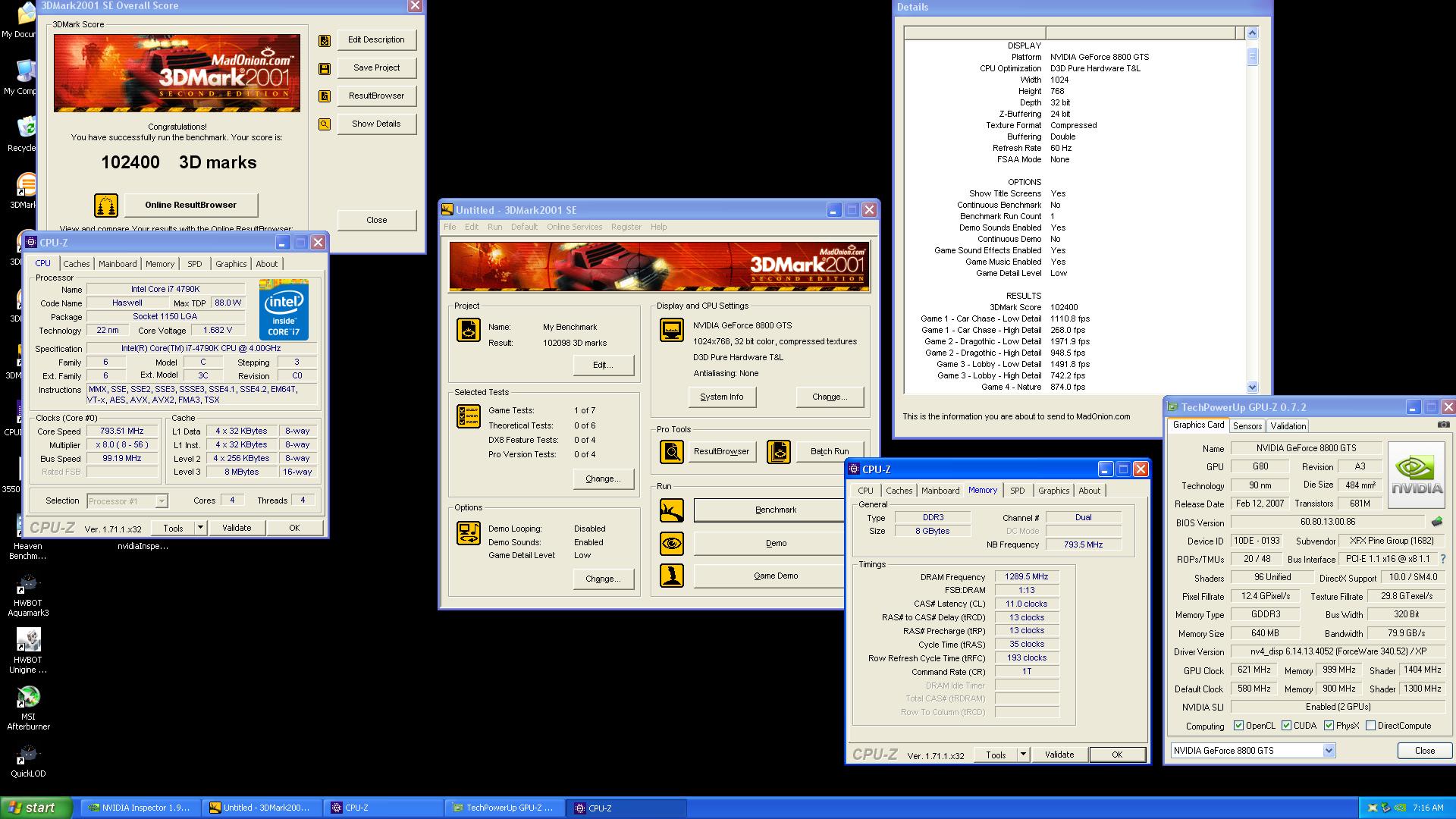Switch to SPD tab in CPU-Z Memory window
This screenshot has height=819, width=1456.
click(x=1017, y=491)
